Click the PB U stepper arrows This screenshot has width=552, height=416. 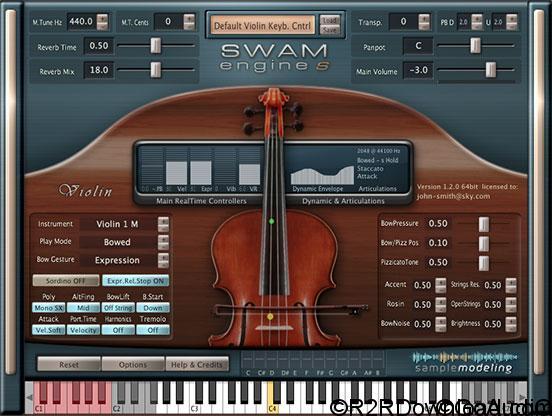(512, 22)
